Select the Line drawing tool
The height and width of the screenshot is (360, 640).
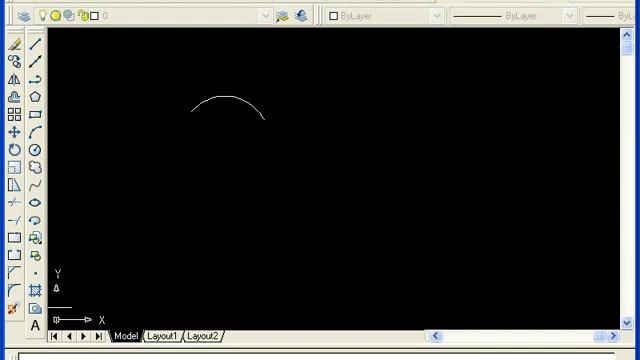(35, 44)
